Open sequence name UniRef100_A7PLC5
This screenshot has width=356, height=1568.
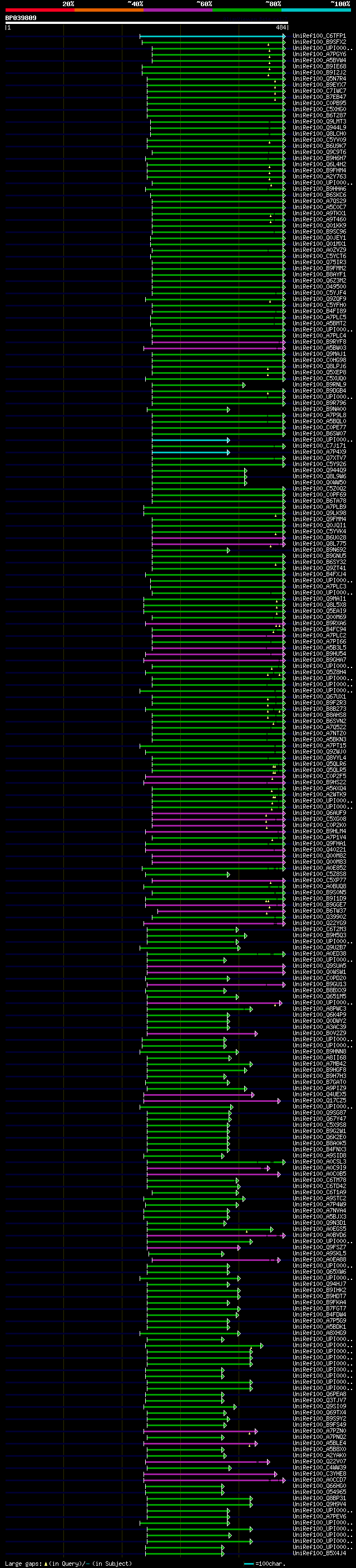click(x=319, y=317)
